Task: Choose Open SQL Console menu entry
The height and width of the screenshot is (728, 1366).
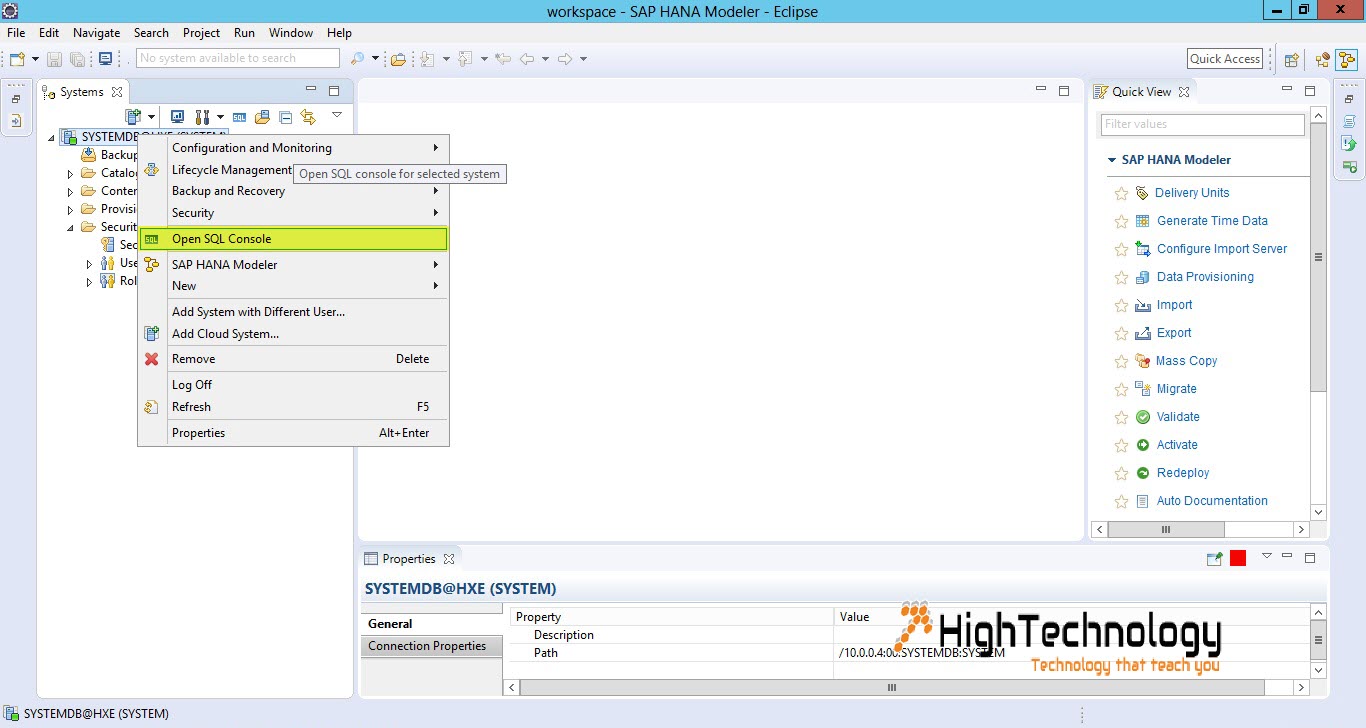Action: click(x=293, y=239)
